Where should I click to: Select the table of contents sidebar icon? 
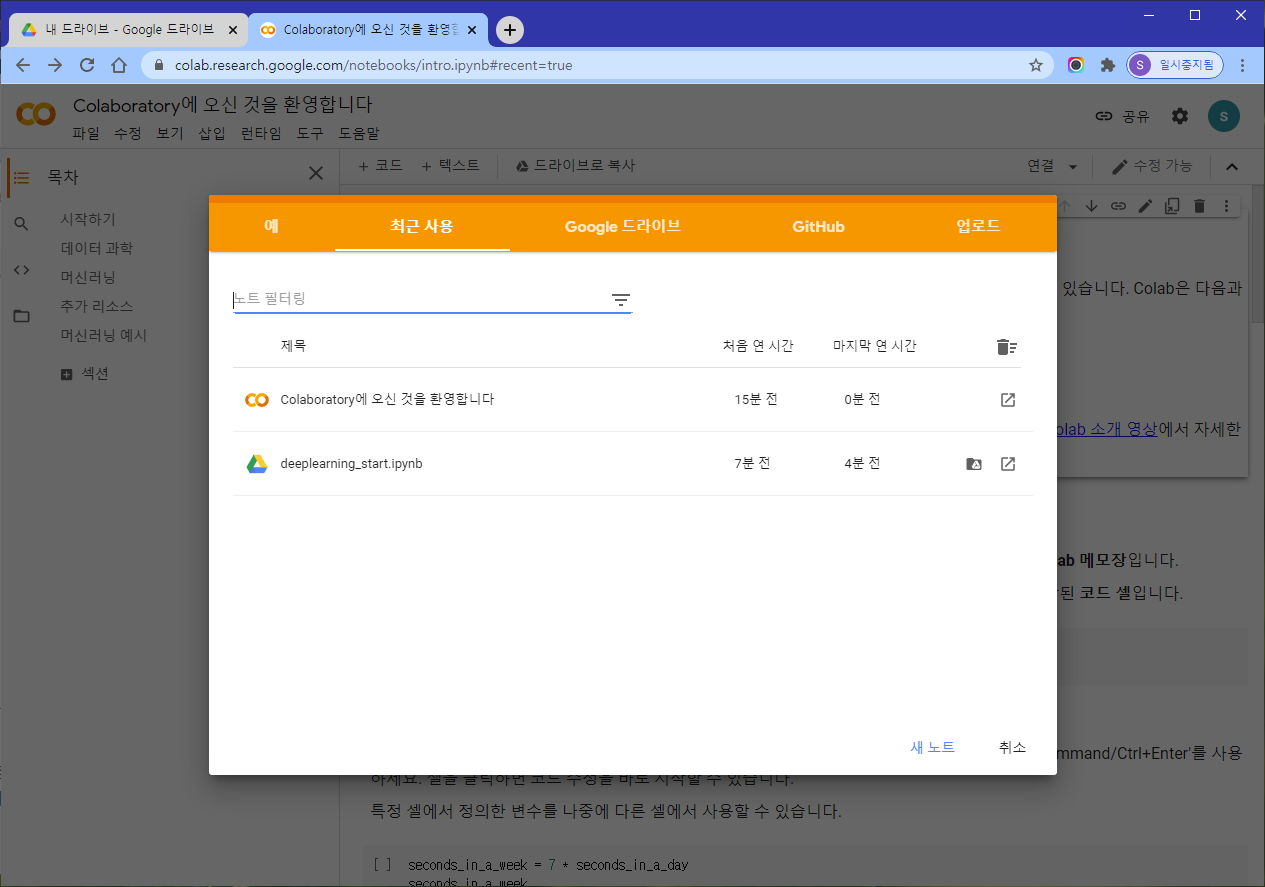pyautogui.click(x=21, y=177)
